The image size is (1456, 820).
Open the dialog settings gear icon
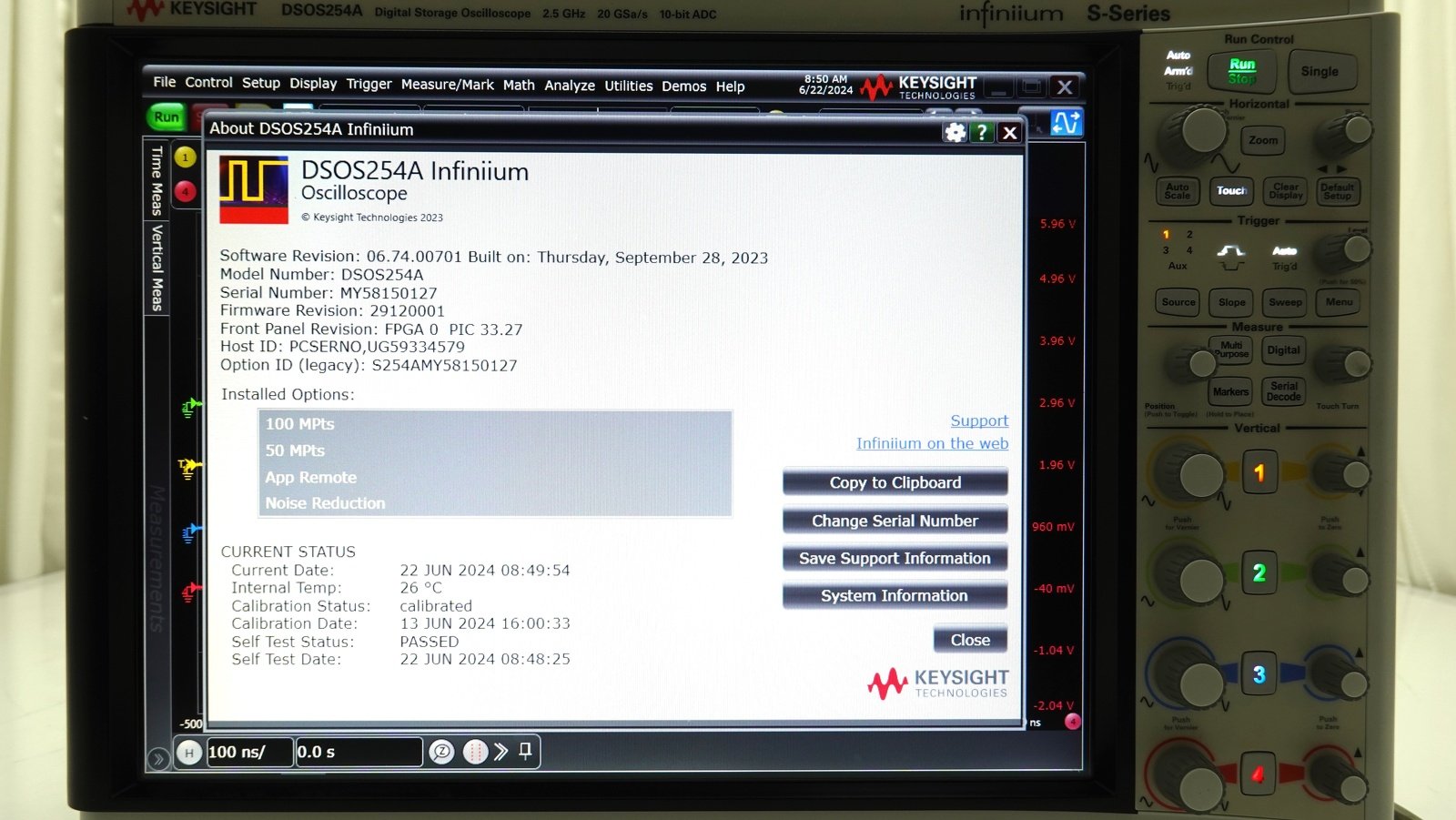tap(955, 133)
